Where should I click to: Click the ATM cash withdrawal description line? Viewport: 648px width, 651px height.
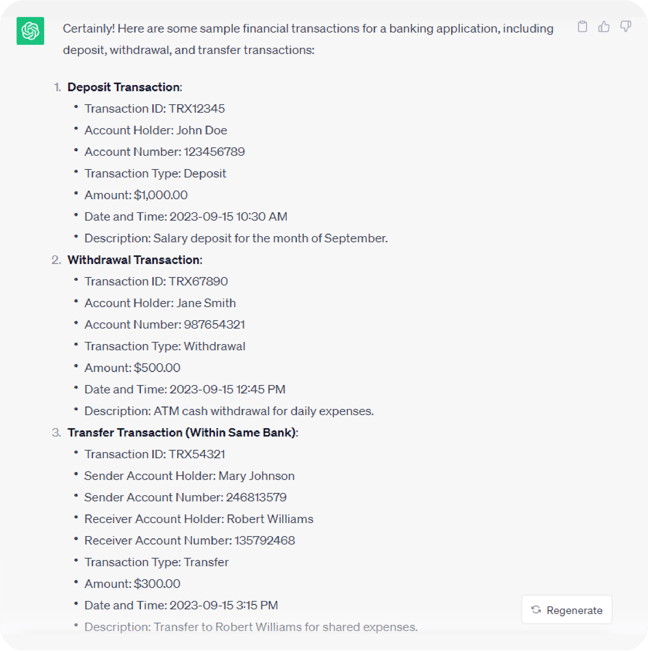coord(229,411)
